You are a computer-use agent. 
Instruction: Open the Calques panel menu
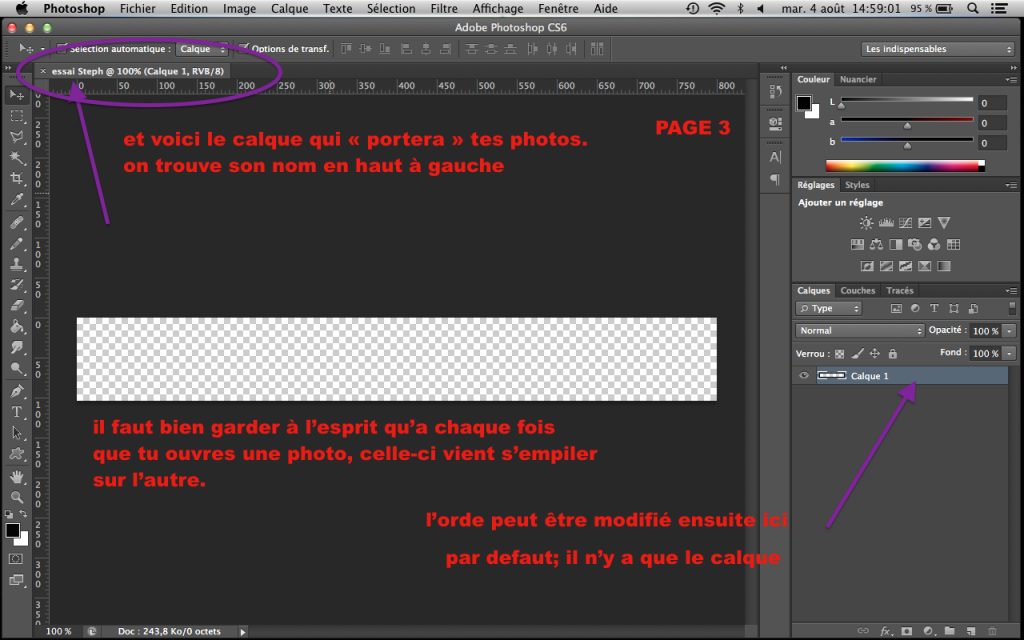point(1012,291)
